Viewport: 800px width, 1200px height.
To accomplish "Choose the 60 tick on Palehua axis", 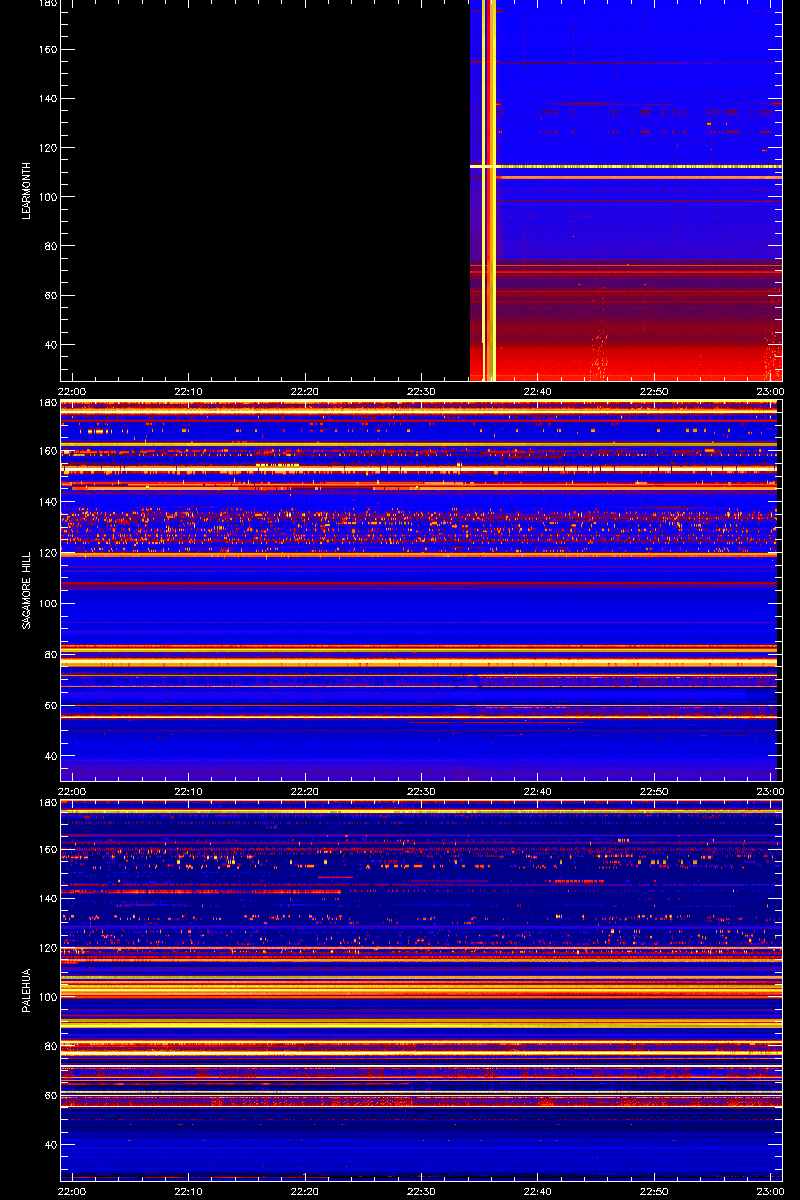I will click(x=49, y=1096).
